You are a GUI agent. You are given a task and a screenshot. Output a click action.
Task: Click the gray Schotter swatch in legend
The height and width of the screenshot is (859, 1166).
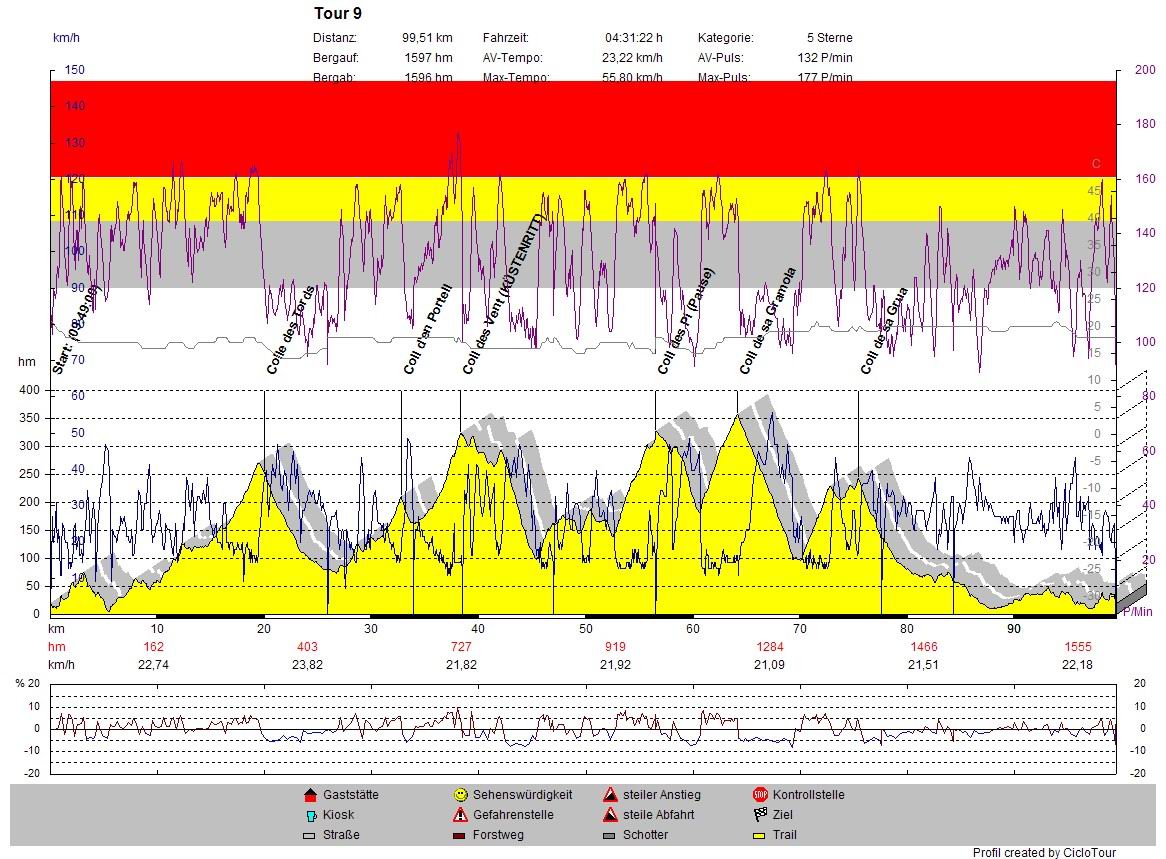[610, 835]
